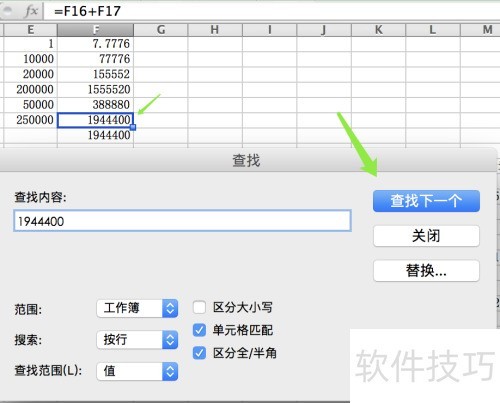Click the 查找内容 text field

coord(182,221)
